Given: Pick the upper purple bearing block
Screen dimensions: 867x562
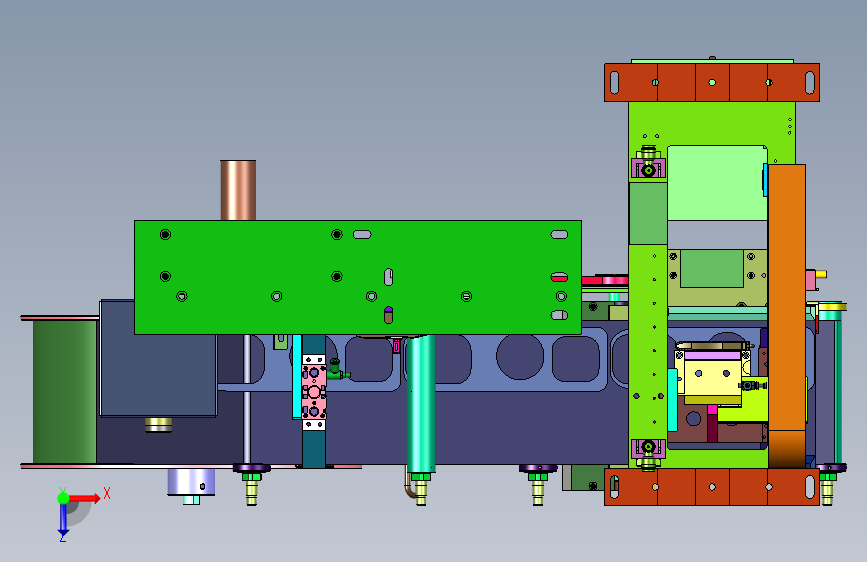Looking at the screenshot, I should coord(648,169).
